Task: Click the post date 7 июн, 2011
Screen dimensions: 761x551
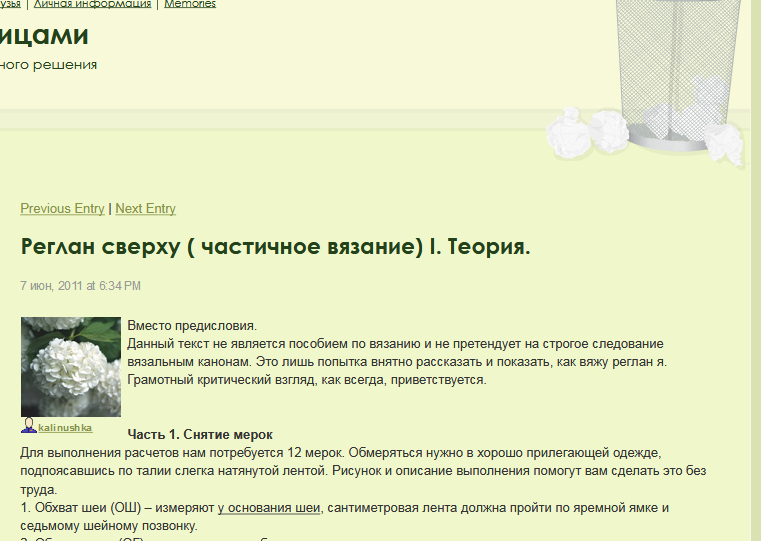Action: [80, 286]
